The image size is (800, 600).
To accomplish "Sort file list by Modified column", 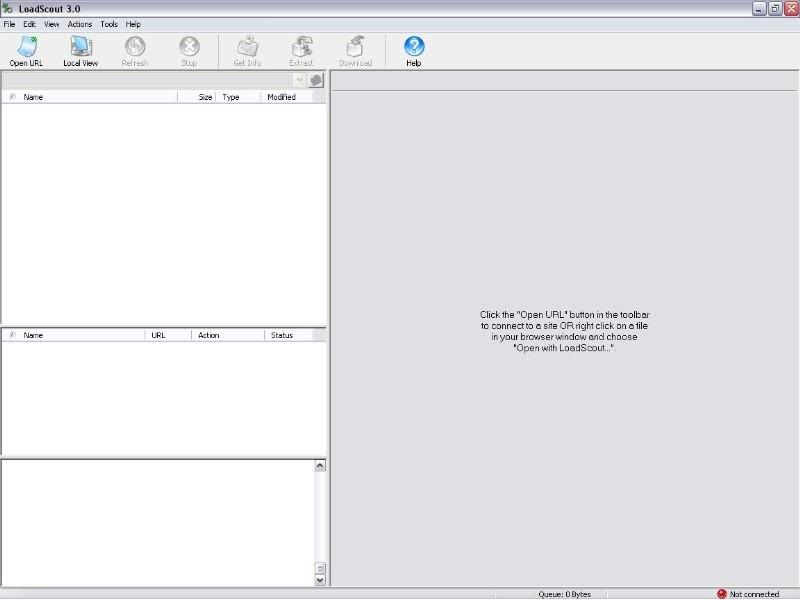I will (286, 97).
